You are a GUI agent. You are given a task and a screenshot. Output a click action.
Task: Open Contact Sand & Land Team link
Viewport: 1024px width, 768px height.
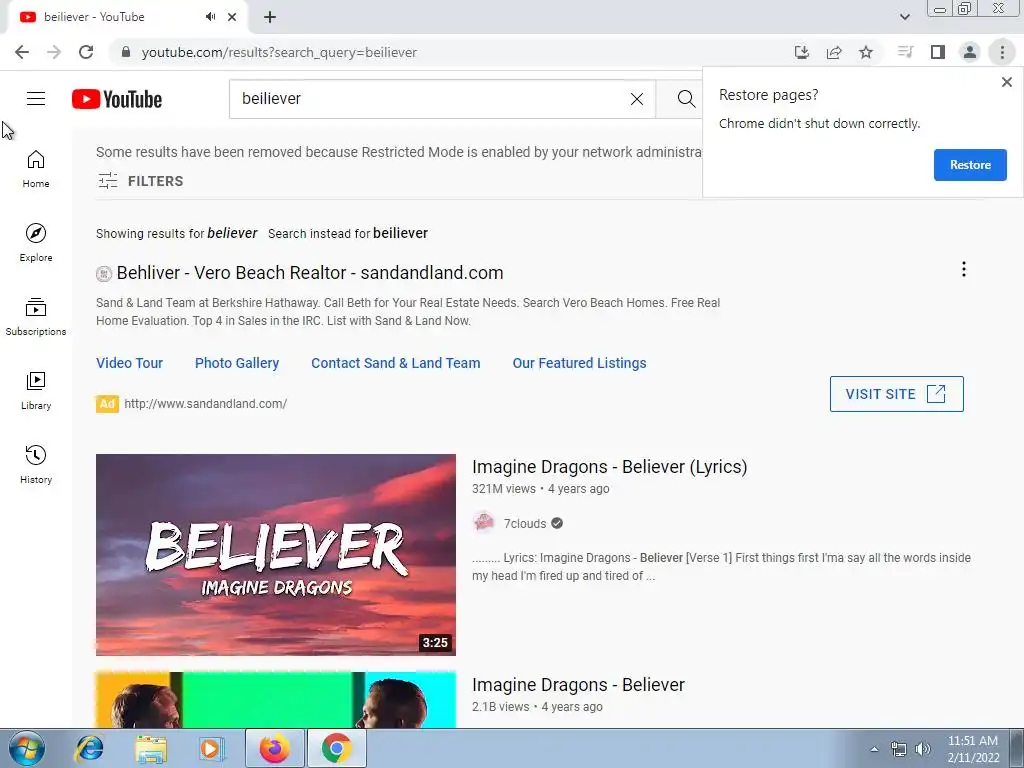coord(396,363)
